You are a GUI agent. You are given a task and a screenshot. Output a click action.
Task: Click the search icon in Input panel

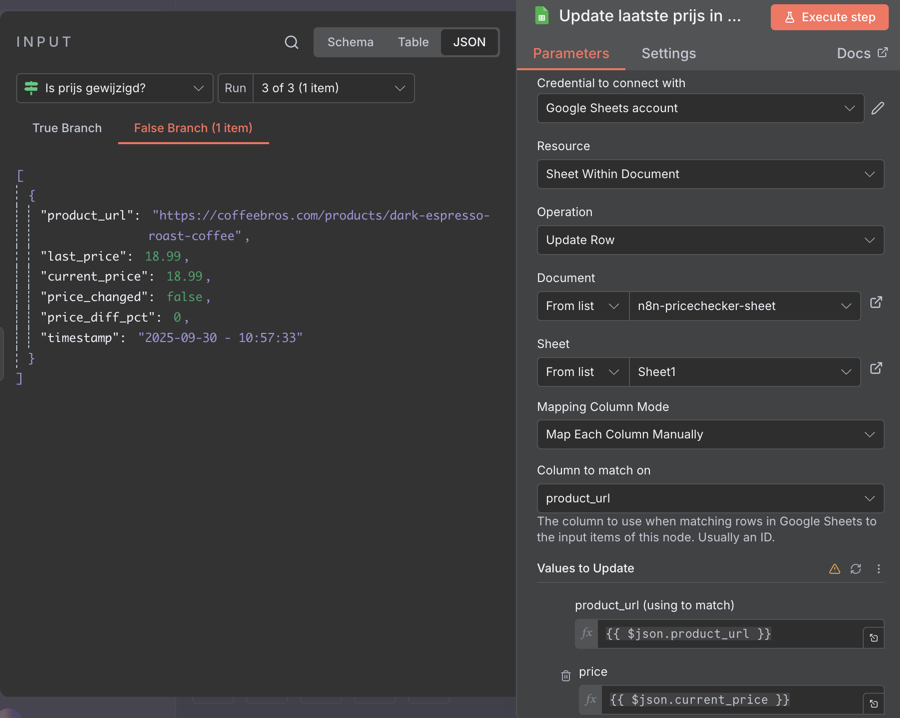[x=291, y=42]
